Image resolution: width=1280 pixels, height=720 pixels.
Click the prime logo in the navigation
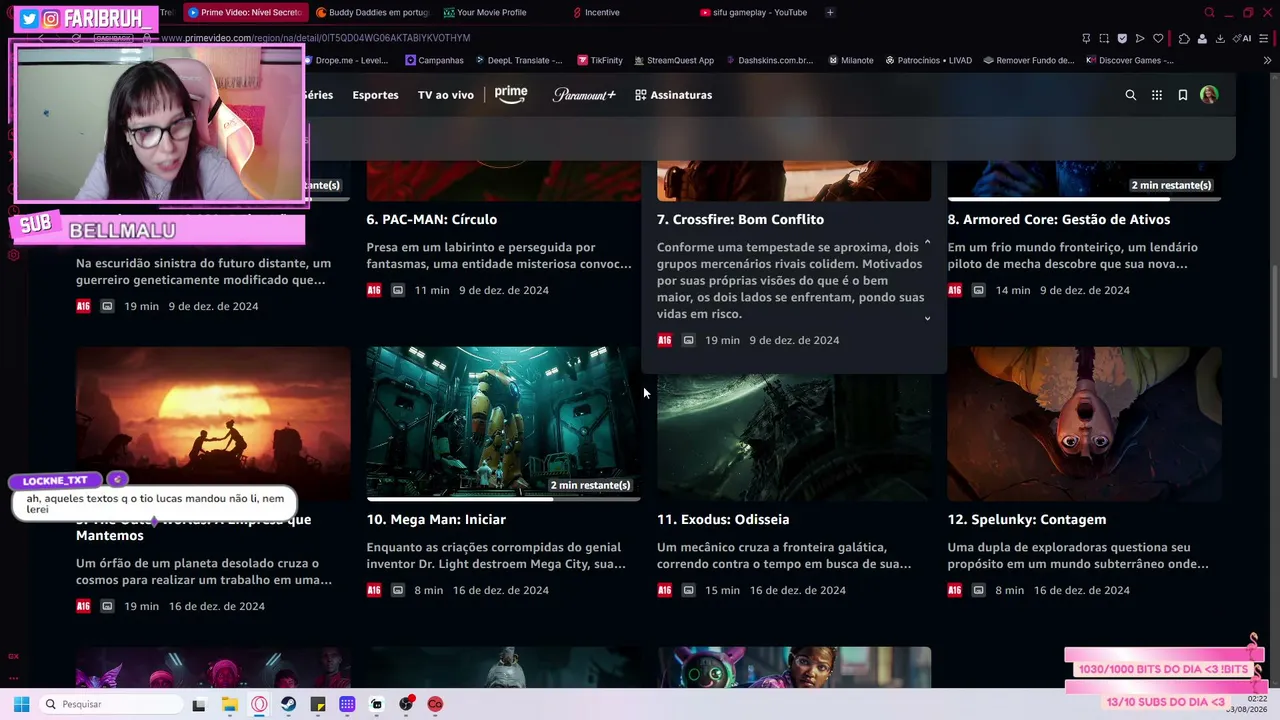pyautogui.click(x=511, y=94)
